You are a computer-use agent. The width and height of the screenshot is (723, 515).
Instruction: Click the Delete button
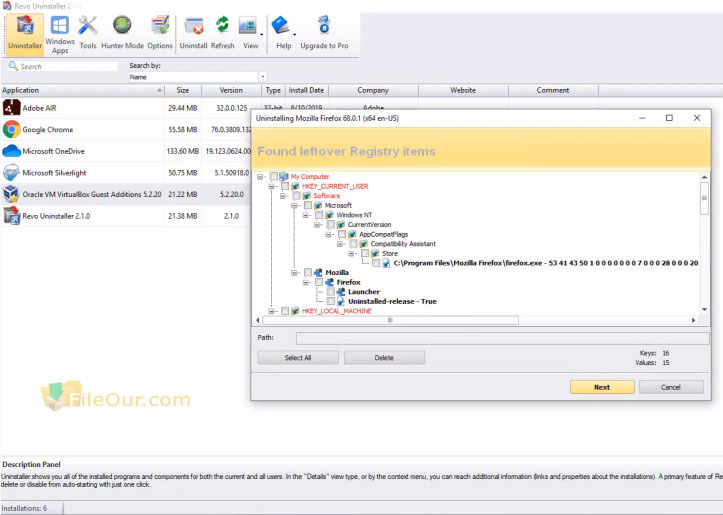coord(384,358)
